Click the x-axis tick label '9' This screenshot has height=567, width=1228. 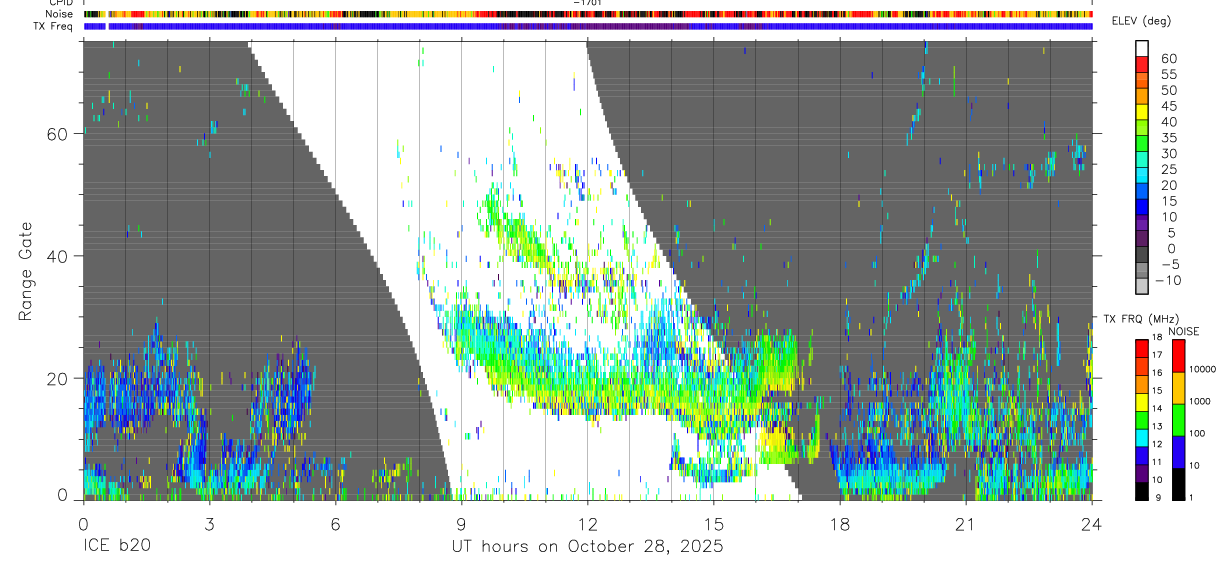461,523
